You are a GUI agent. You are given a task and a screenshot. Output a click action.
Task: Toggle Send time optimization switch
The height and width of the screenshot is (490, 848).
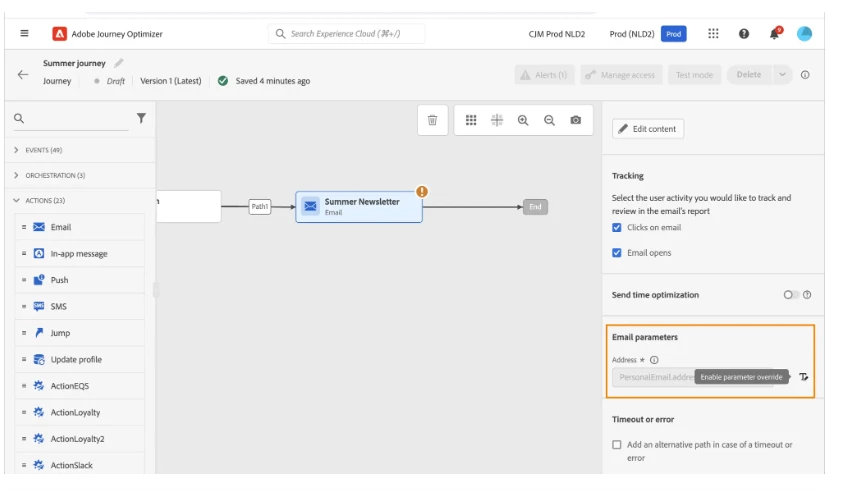(x=791, y=295)
